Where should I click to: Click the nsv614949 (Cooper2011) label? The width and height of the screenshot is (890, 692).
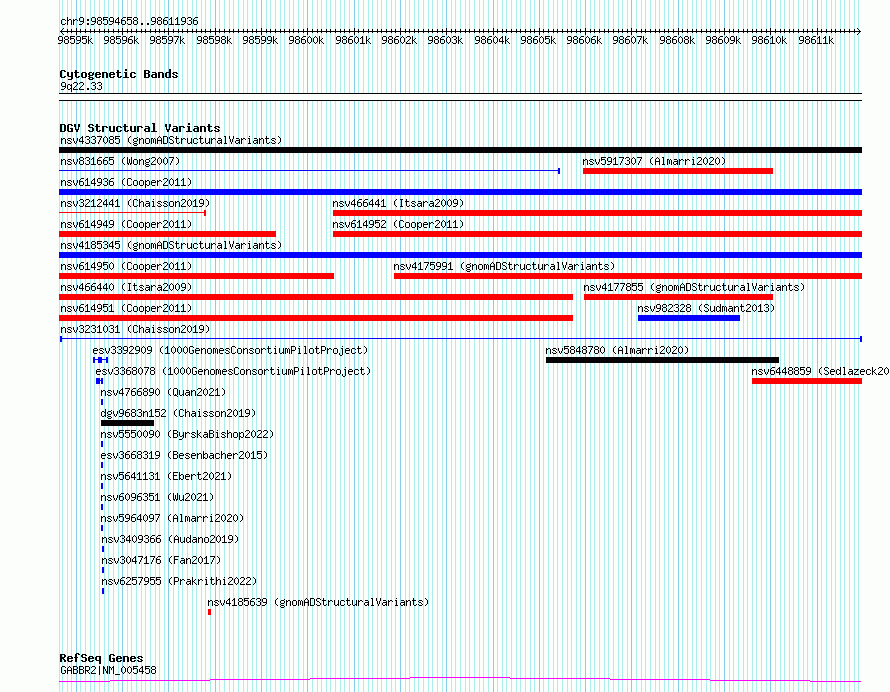(126, 224)
